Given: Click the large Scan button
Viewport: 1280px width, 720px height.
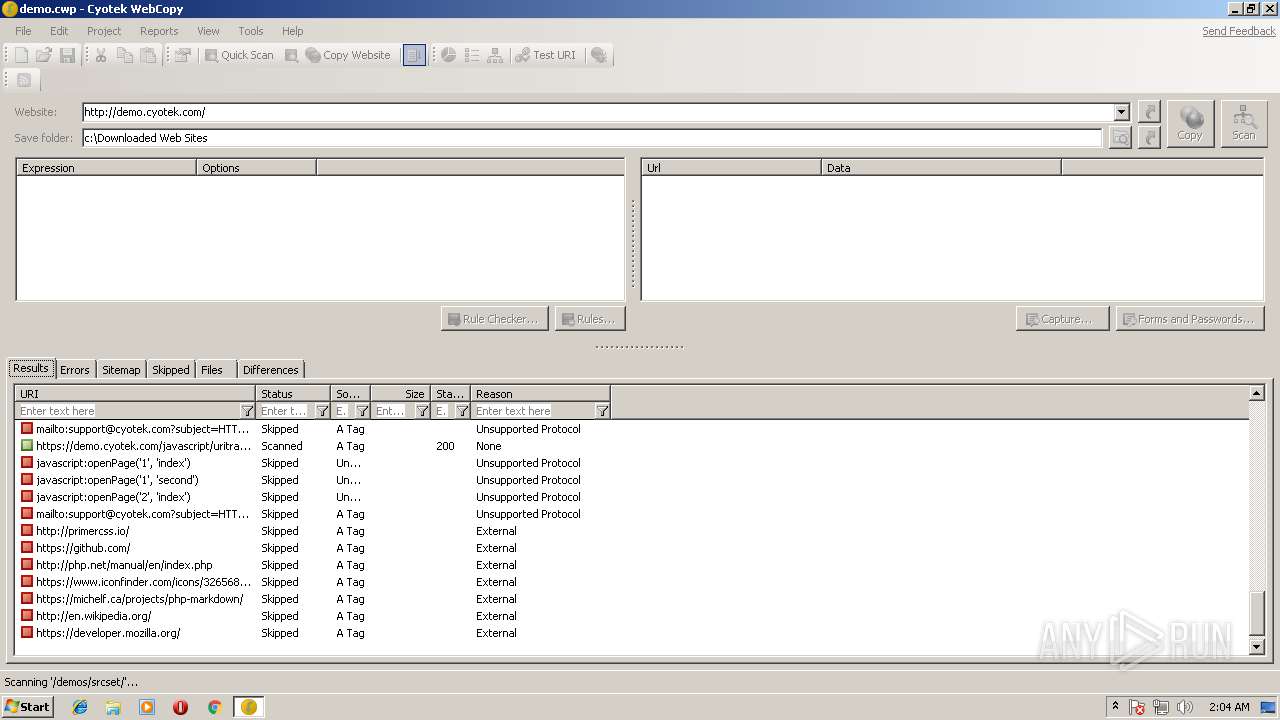Looking at the screenshot, I should coord(1244,124).
